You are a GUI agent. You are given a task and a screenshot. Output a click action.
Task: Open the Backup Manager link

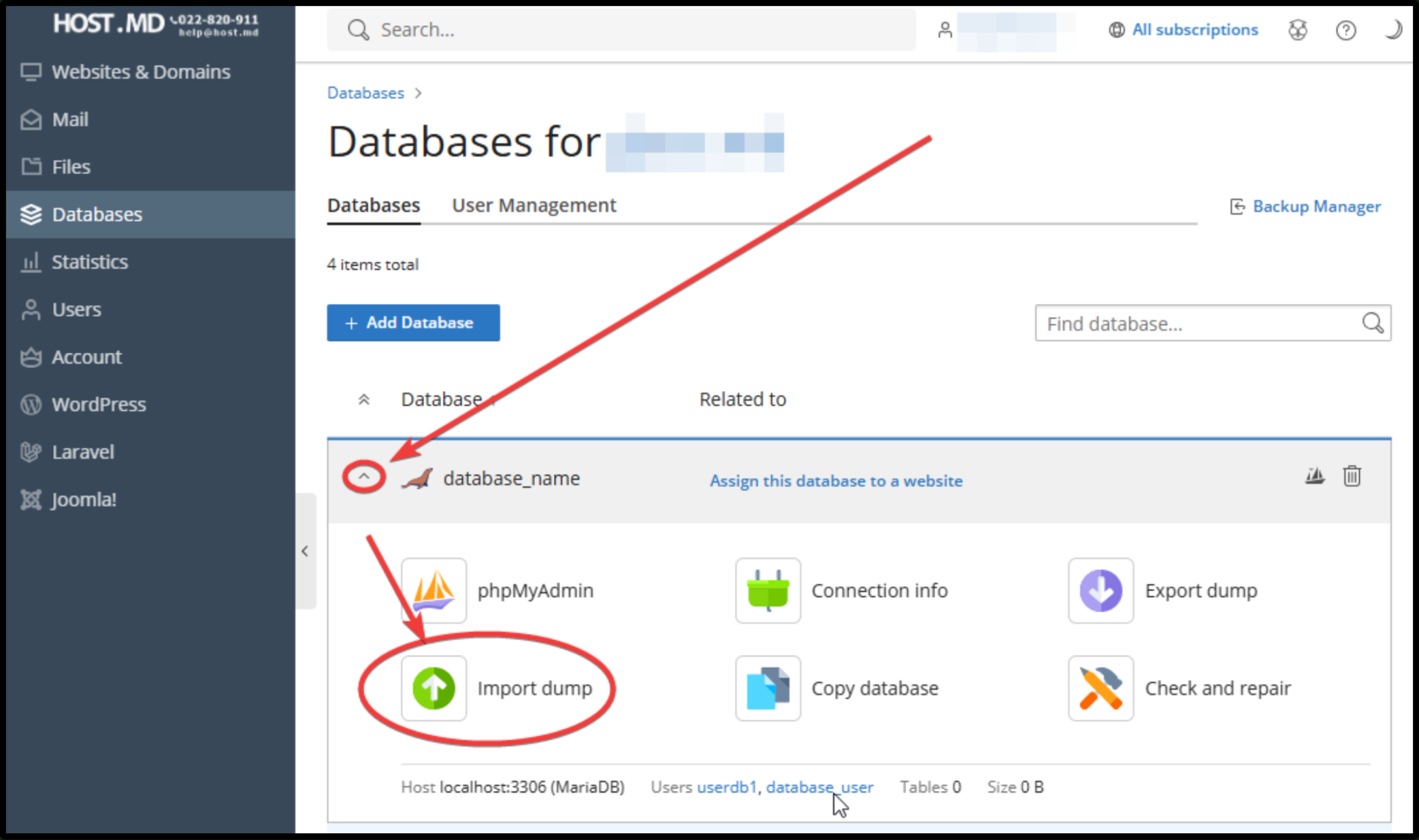(x=1306, y=206)
